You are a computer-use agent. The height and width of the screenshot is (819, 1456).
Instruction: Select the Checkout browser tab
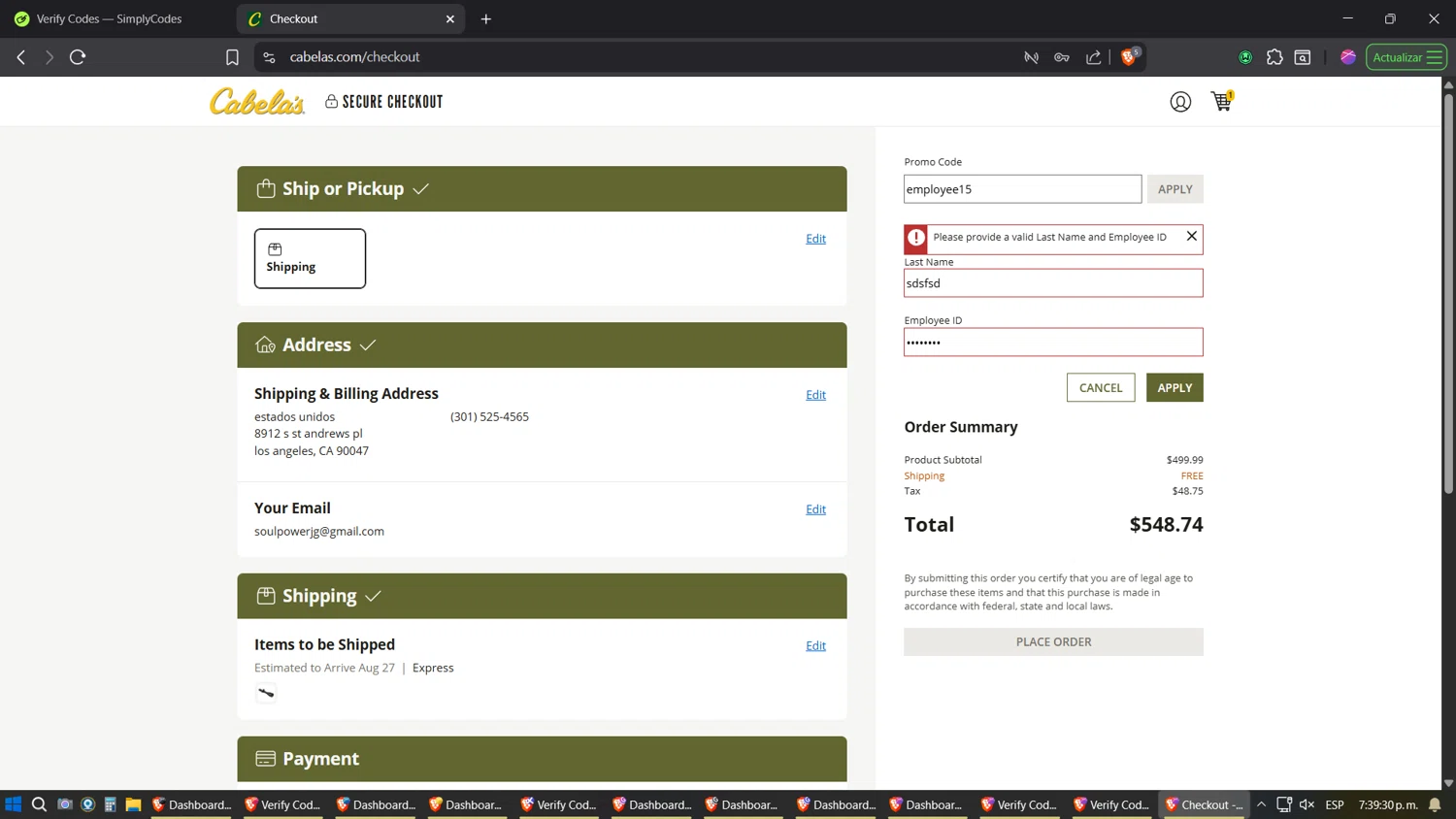(x=350, y=18)
